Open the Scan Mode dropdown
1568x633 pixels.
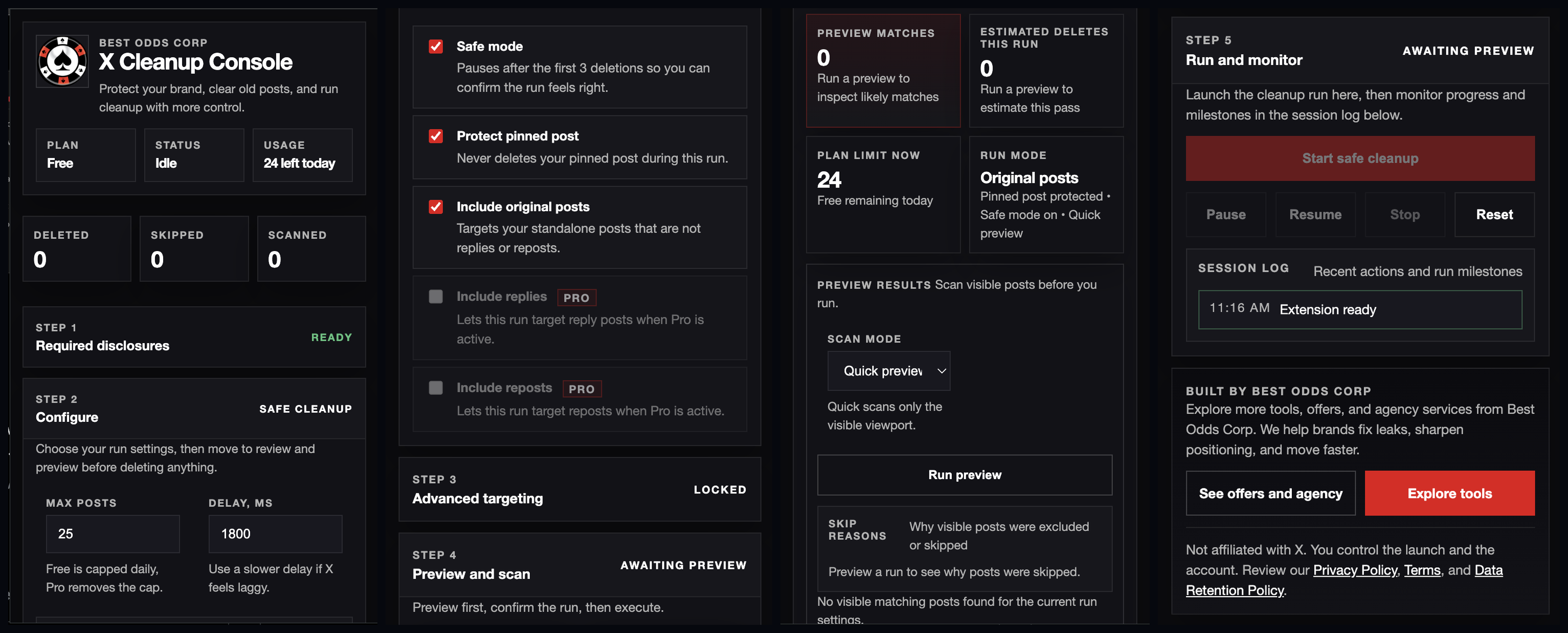[x=889, y=371]
